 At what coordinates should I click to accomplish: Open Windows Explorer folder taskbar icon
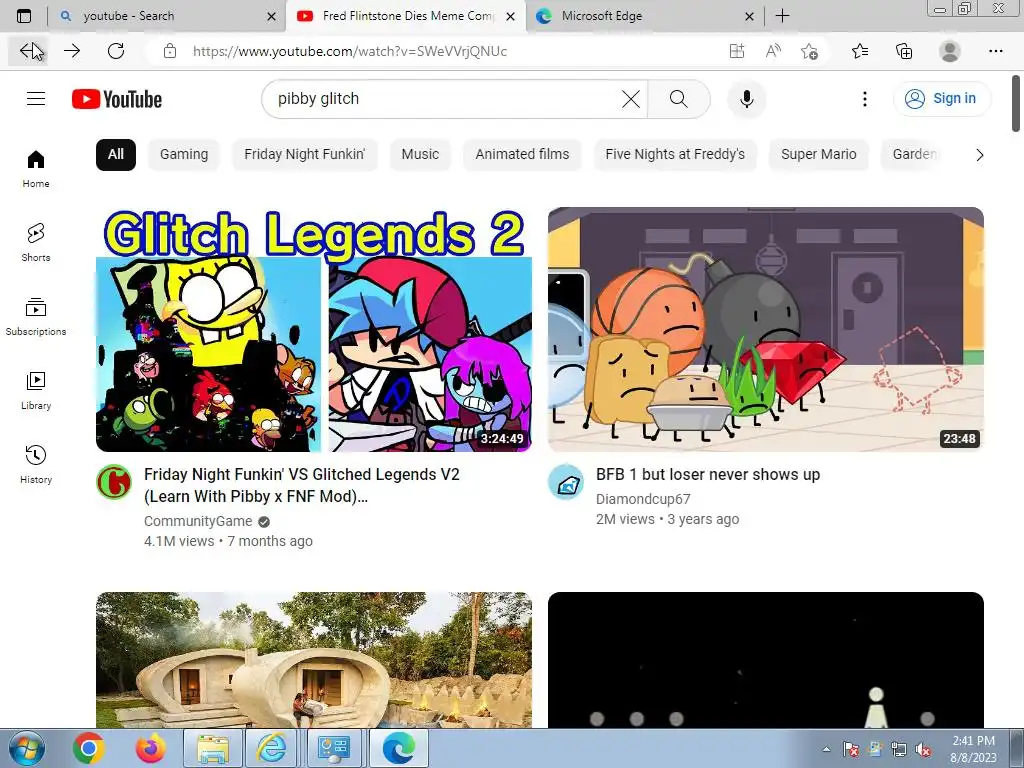coord(213,748)
